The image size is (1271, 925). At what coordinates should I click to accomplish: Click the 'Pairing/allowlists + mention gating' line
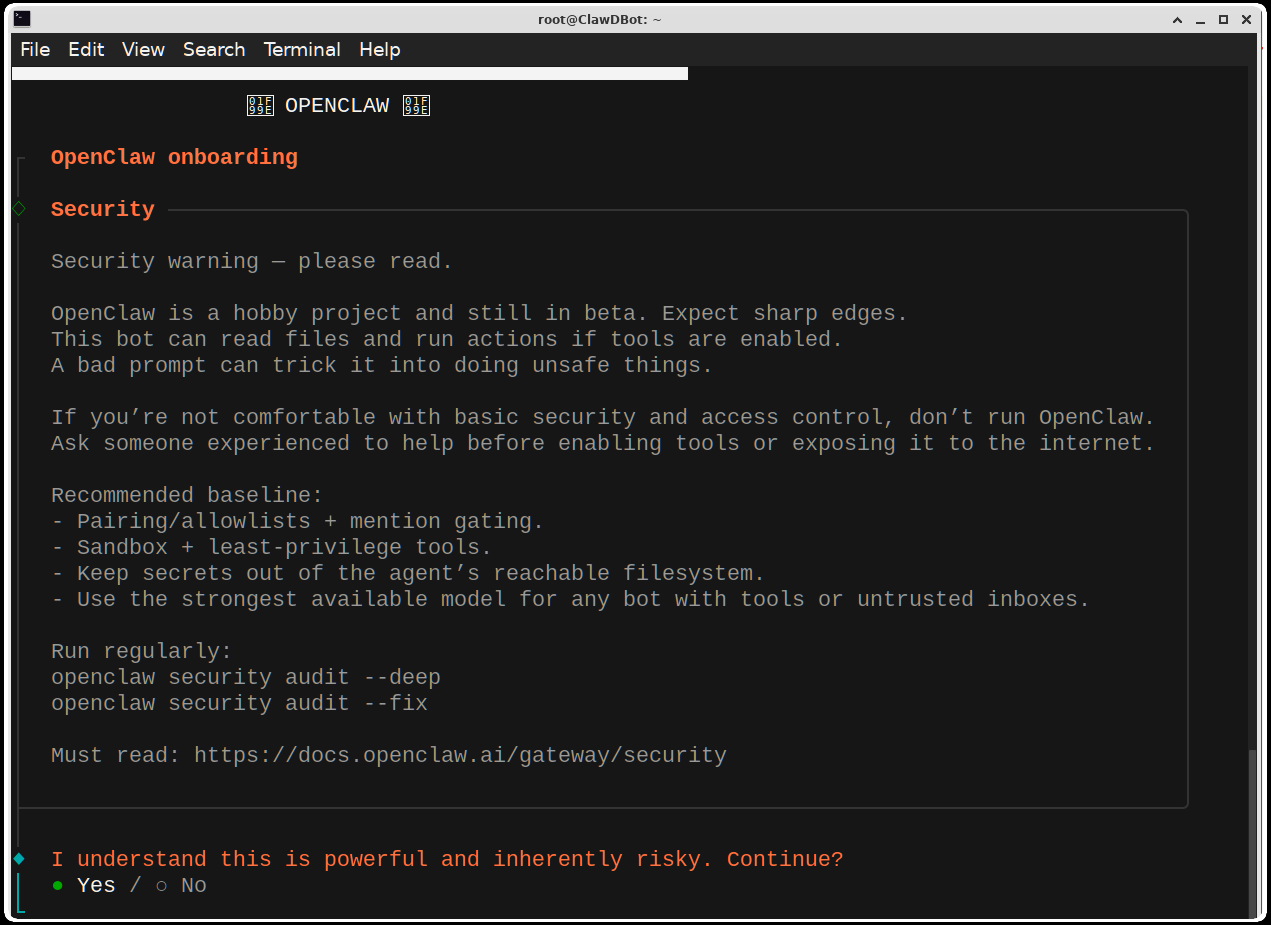pos(298,521)
